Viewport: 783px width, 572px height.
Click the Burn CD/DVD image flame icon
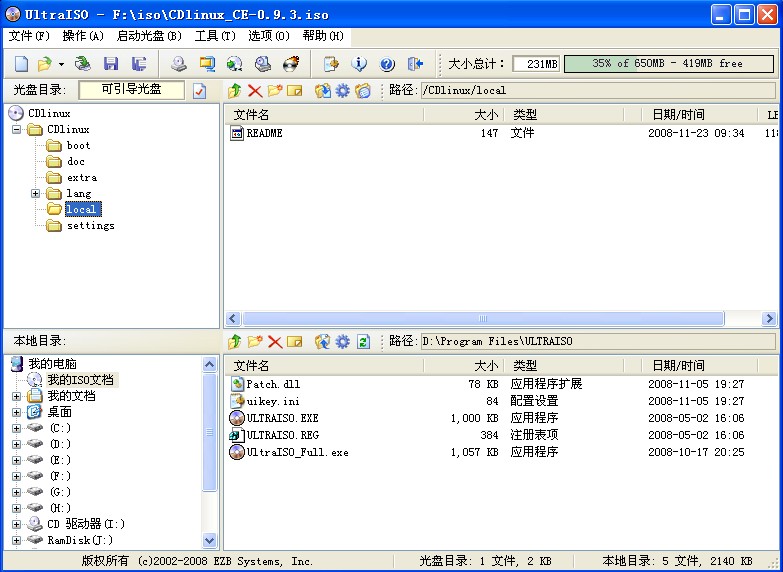point(291,64)
